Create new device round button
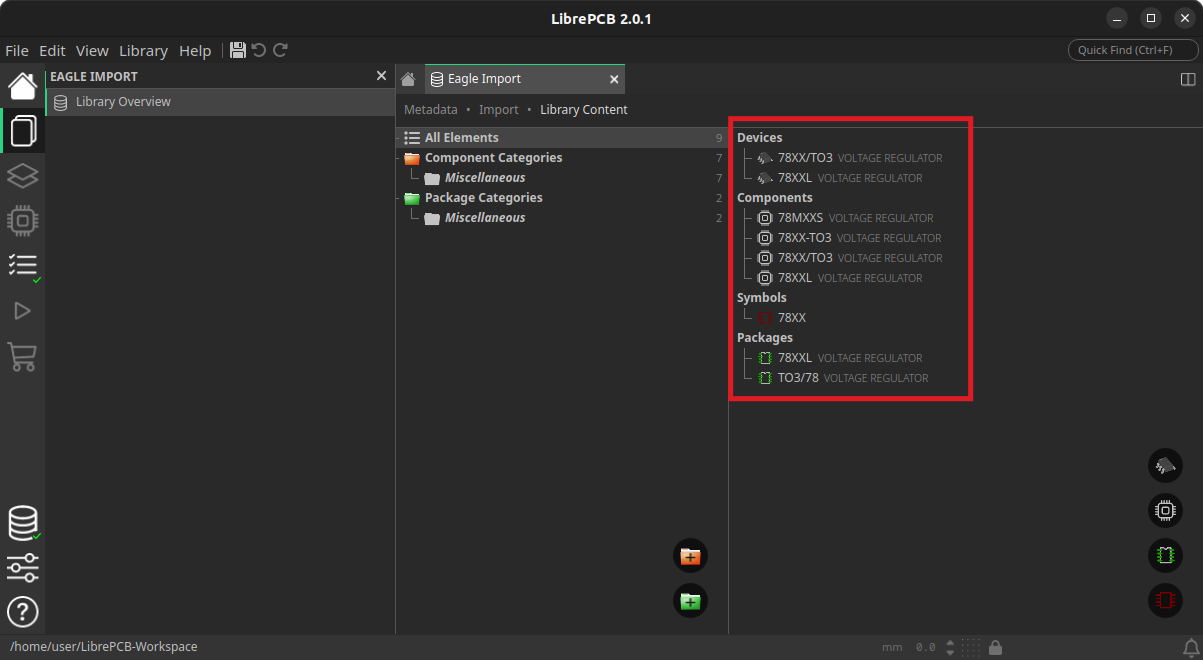The width and height of the screenshot is (1203, 660). coord(1165,466)
